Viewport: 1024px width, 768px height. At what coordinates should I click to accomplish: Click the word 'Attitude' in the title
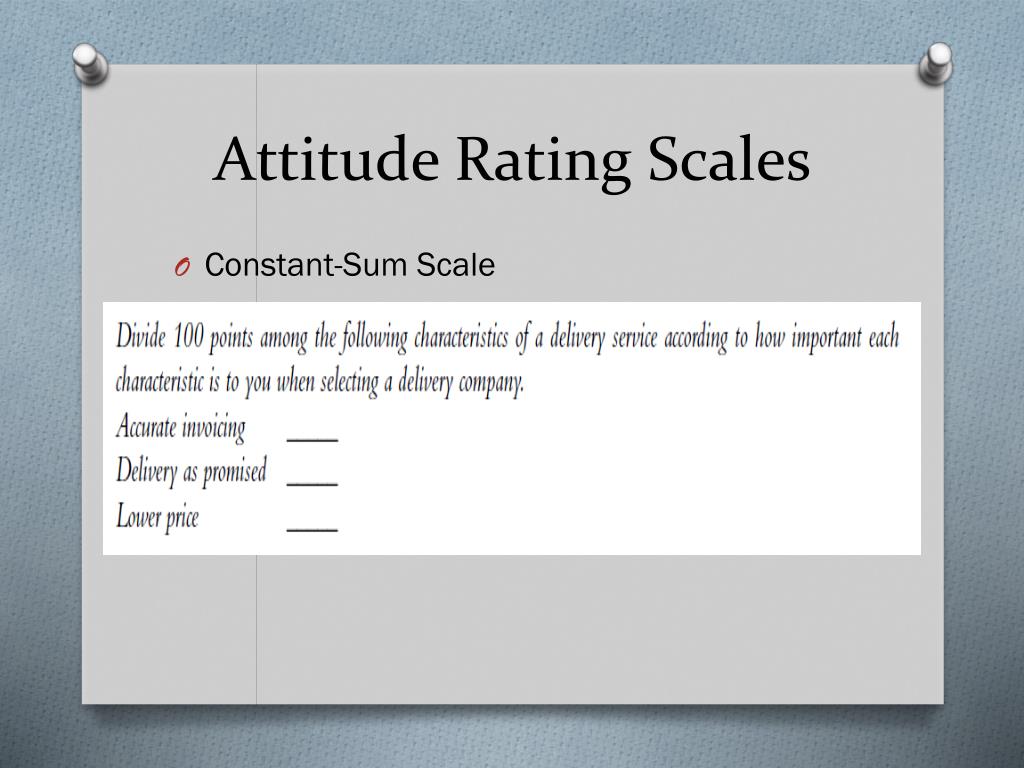(326, 159)
